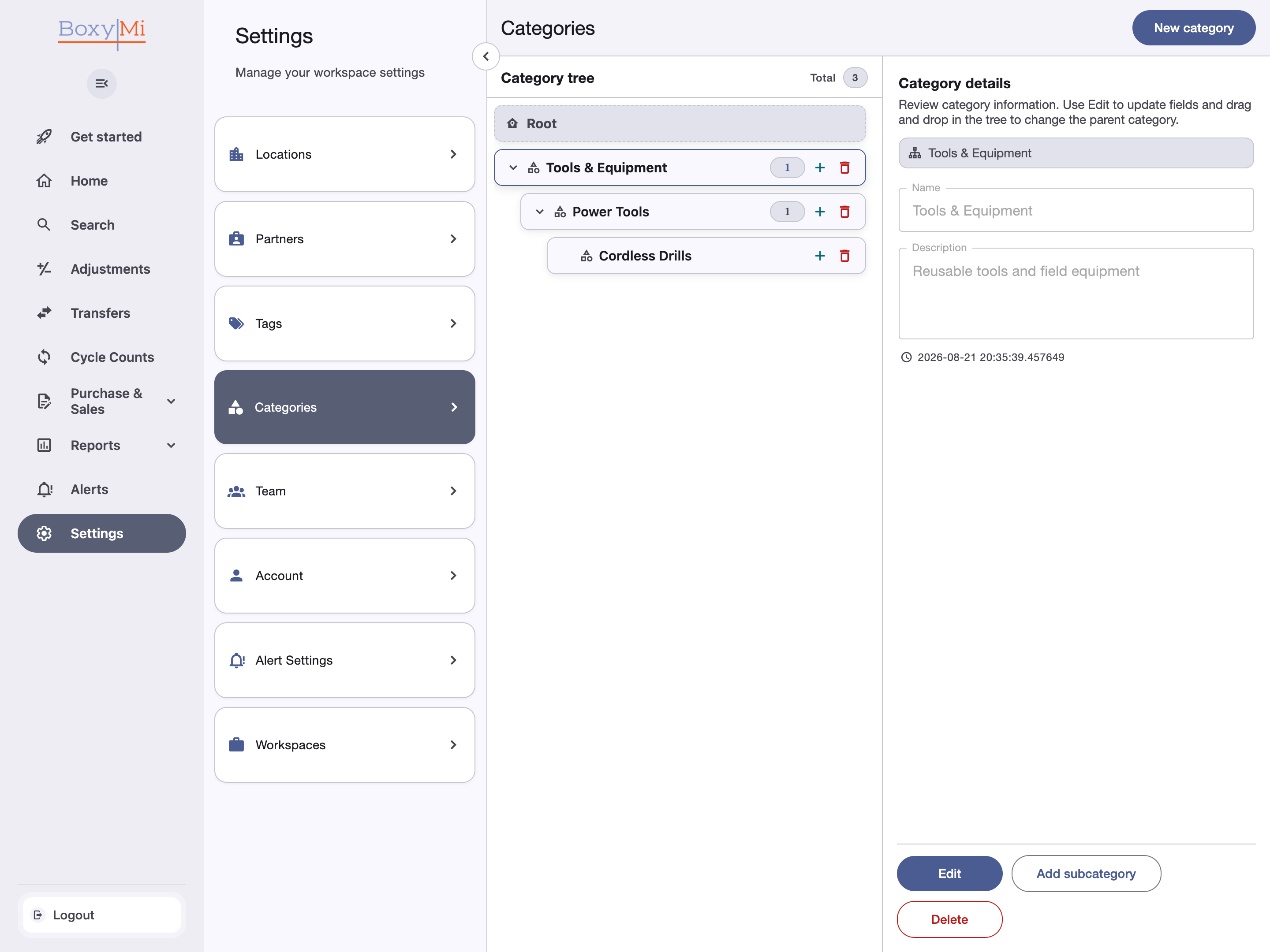Select the Root tree row
Viewport: 1270px width, 952px height.
pos(680,123)
